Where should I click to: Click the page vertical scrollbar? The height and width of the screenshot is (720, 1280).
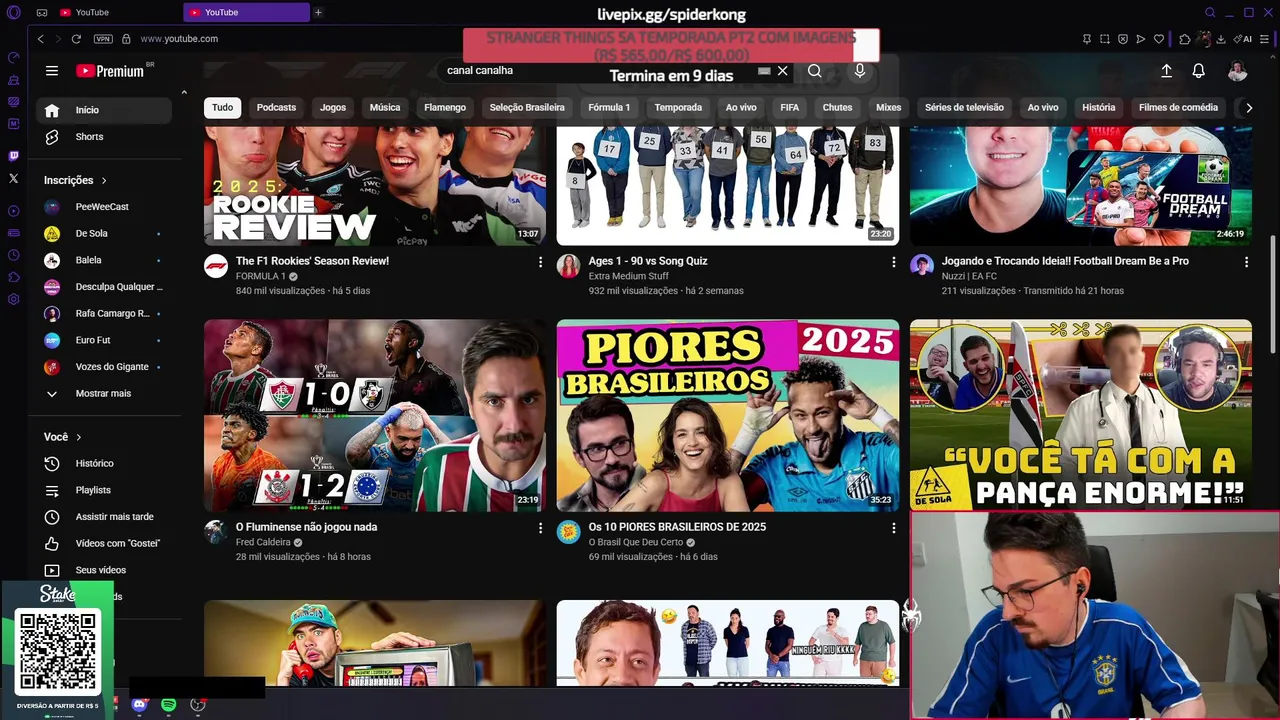pyautogui.click(x=1273, y=292)
